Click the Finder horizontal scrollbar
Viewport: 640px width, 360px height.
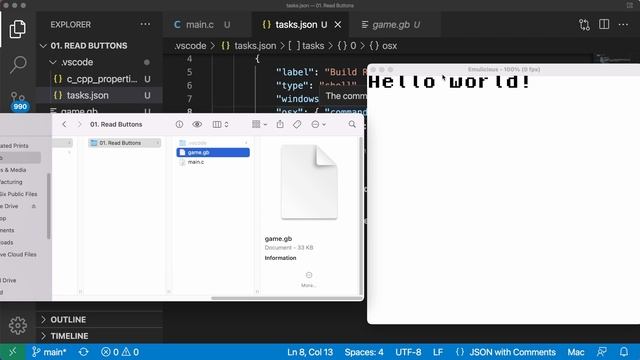click(x=286, y=298)
